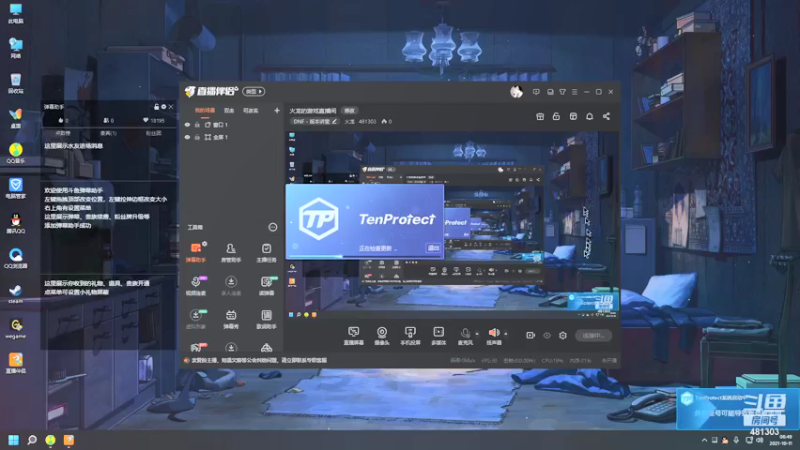This screenshot has width=800, height=450.
Task: Open Steam desktop shortcut
Action: tap(15, 293)
